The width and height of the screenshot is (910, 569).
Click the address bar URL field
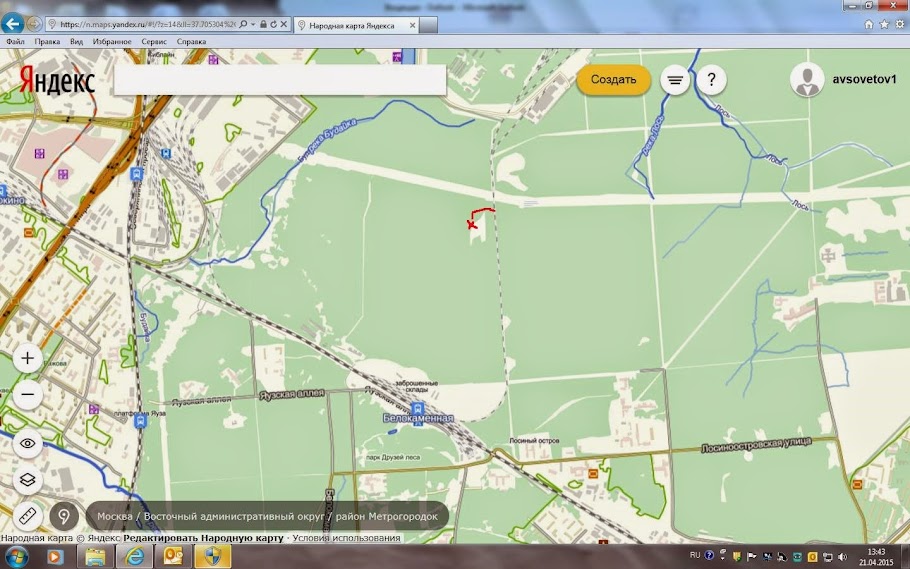[x=148, y=24]
